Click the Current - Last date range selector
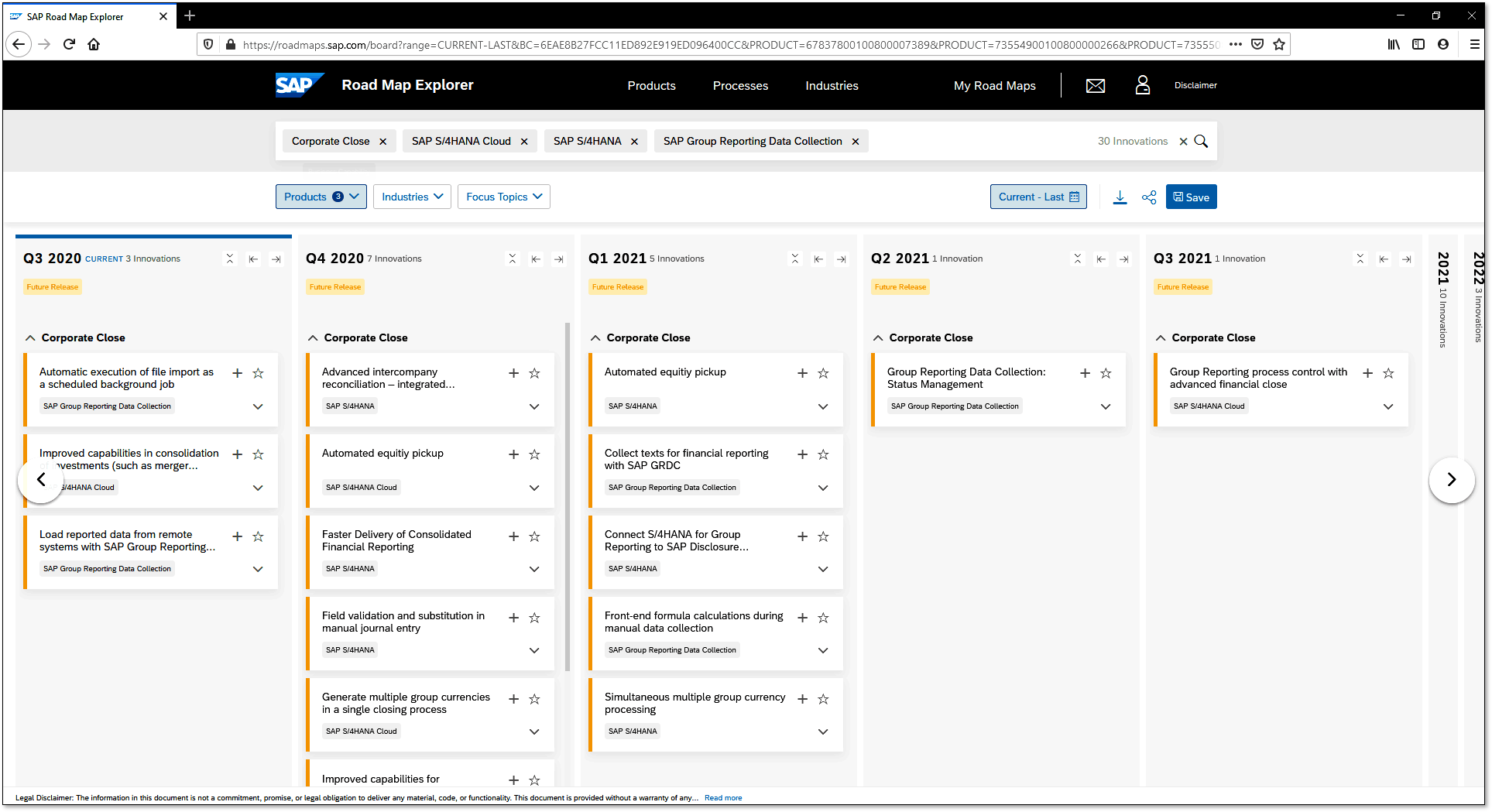Image resolution: width=1492 pixels, height=812 pixels. (x=1038, y=197)
